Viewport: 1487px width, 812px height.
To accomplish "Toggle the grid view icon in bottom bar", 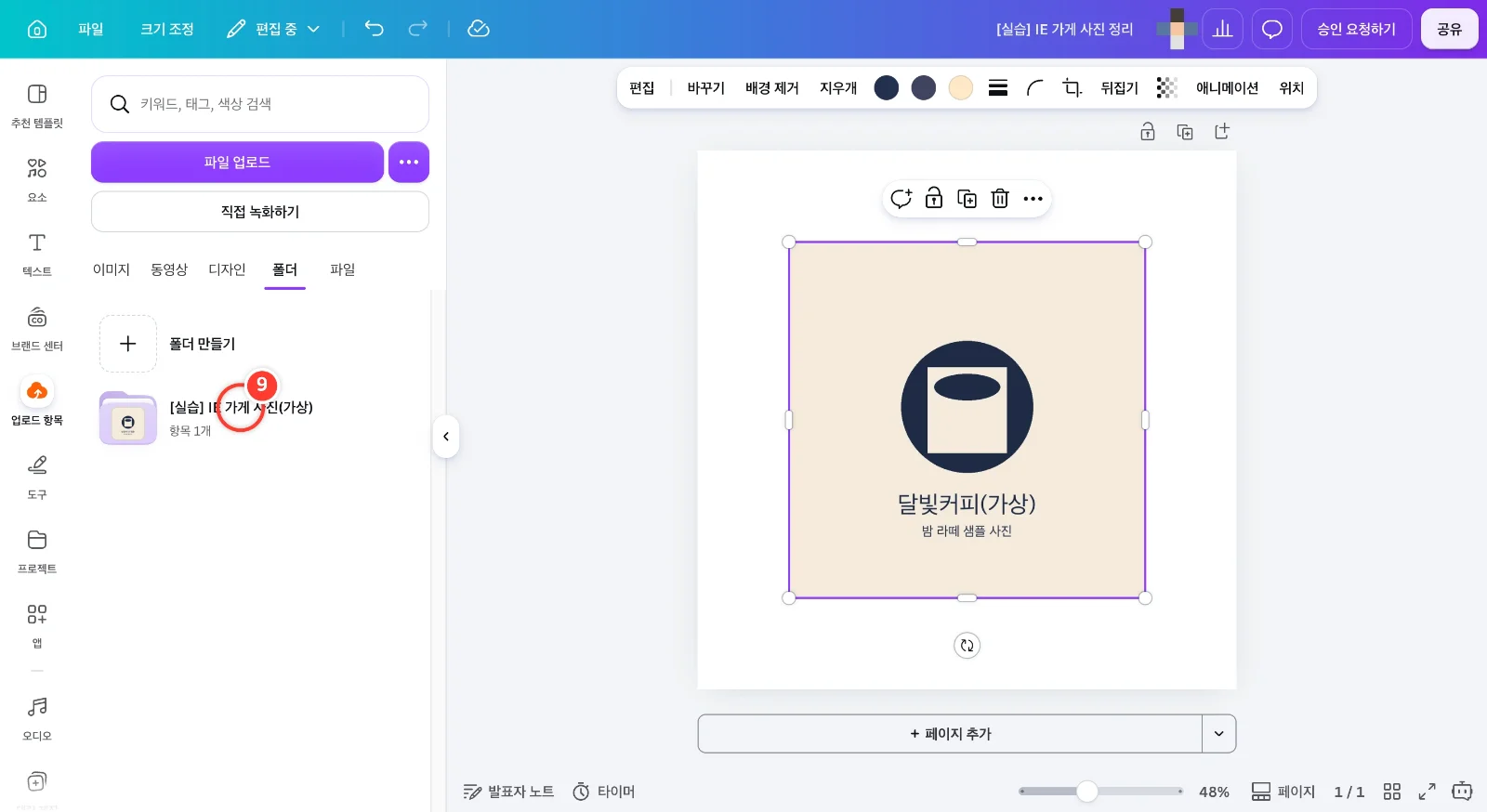I will 1391,792.
